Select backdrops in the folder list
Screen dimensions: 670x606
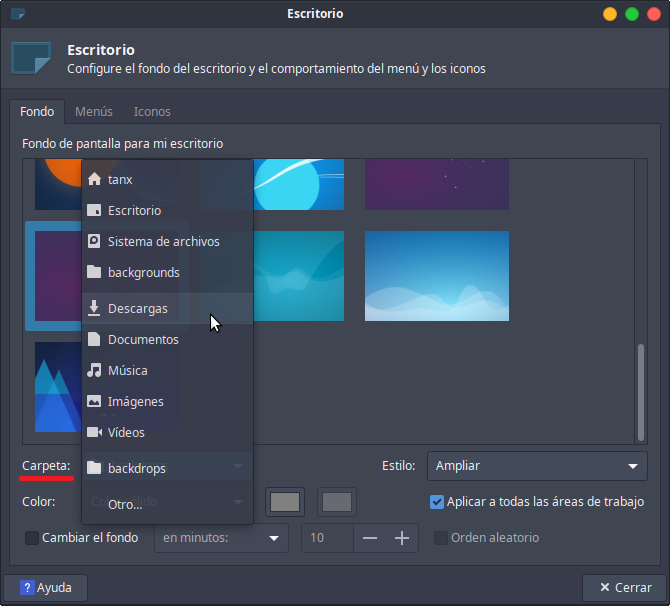pos(137,468)
